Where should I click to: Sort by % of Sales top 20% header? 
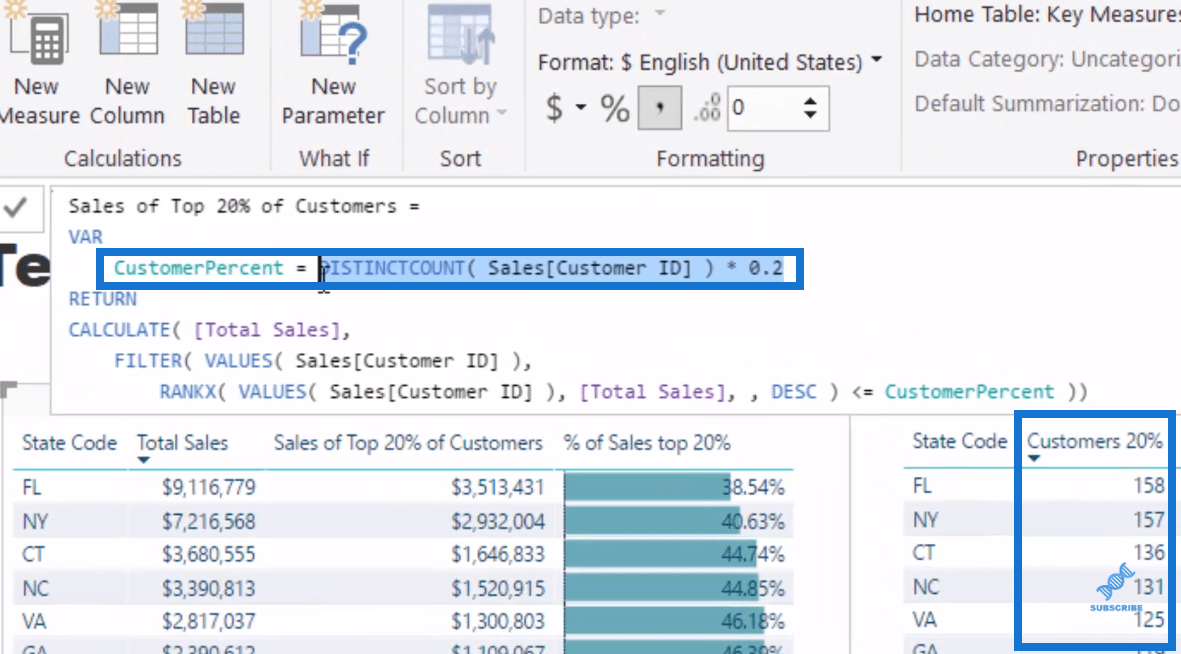[646, 442]
